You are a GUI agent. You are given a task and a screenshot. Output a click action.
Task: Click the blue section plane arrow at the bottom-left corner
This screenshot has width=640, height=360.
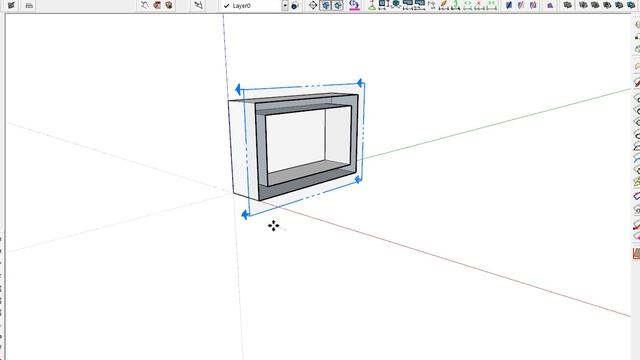click(x=245, y=214)
